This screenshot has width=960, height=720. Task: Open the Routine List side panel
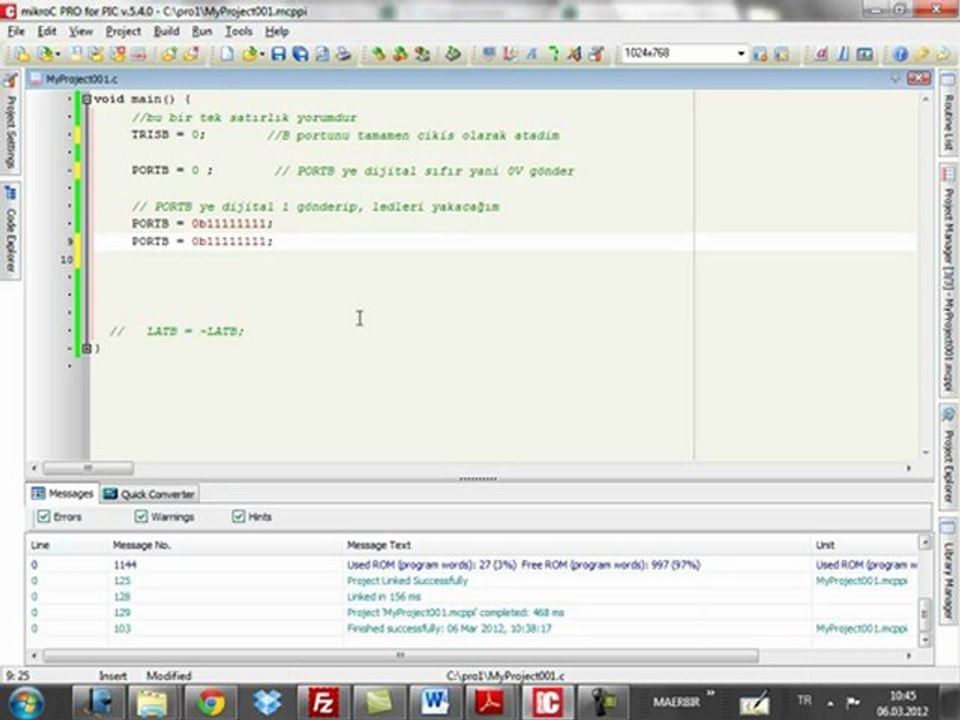pos(948,114)
